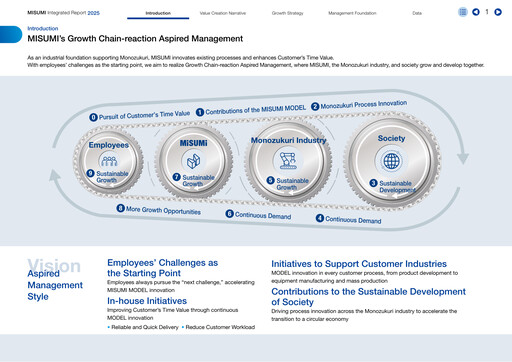The image size is (512, 362).
Task: Click the blue Introduction section label
Action: tap(43, 28)
